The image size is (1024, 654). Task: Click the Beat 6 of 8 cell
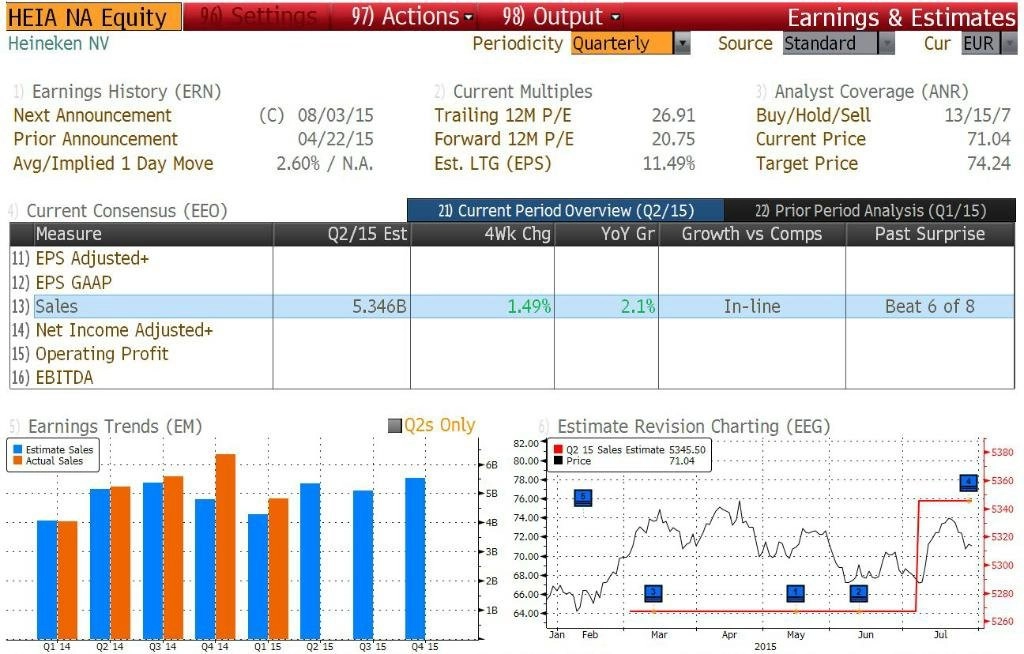coord(930,306)
